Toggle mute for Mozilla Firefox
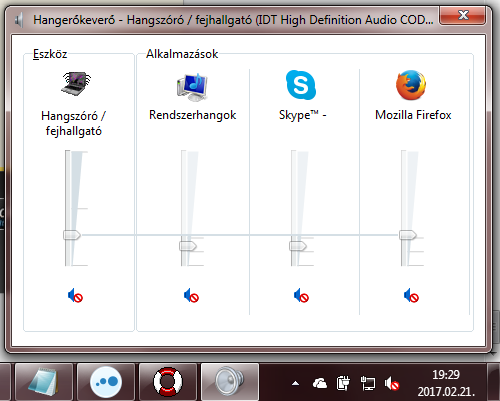 [x=411, y=296]
